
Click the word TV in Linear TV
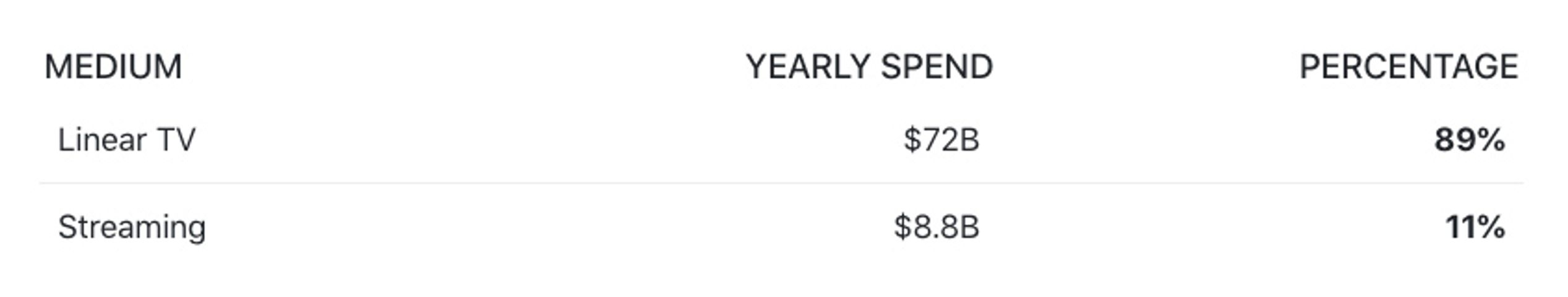coord(176,140)
